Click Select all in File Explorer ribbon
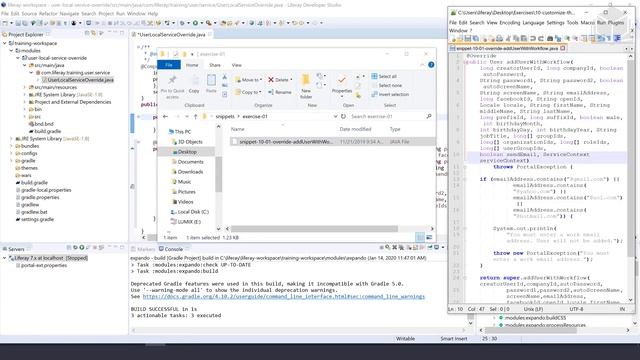 click(384, 76)
